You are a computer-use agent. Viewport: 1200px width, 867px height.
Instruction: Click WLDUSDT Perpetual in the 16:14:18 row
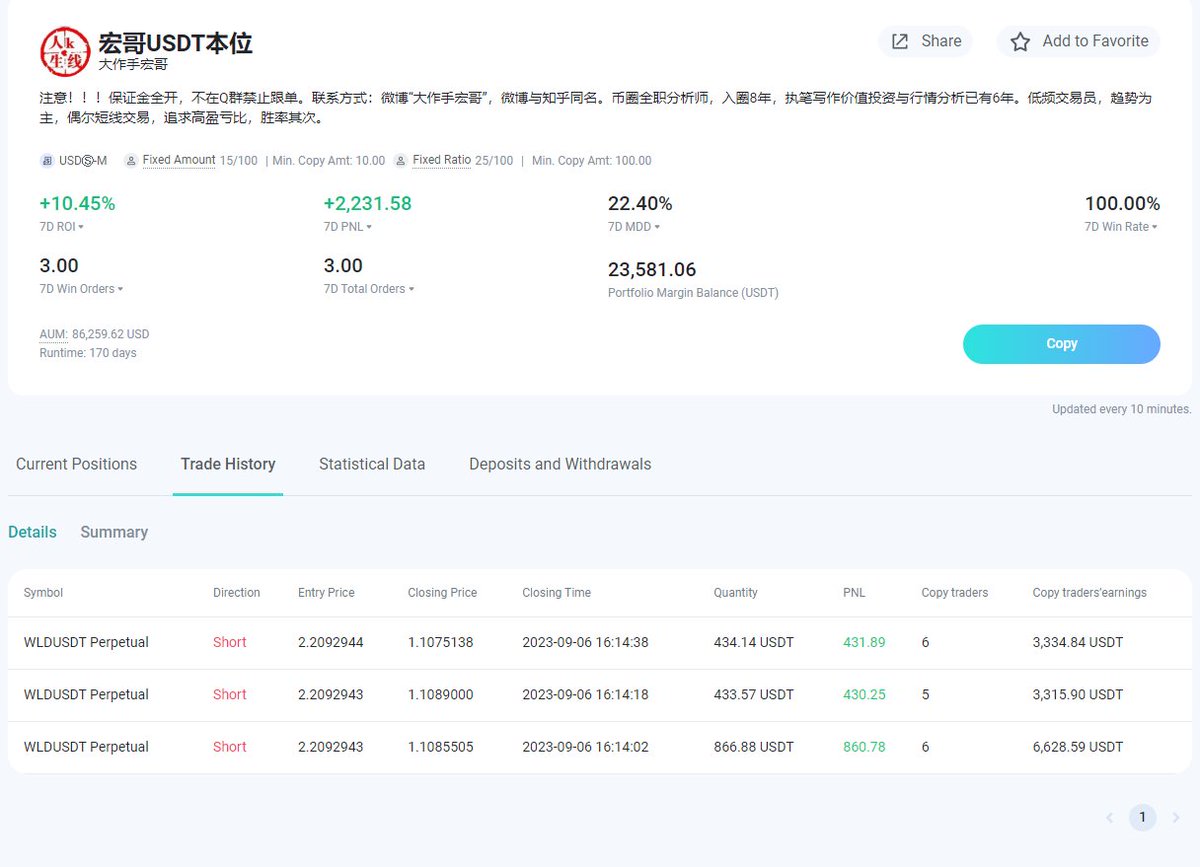(86, 694)
